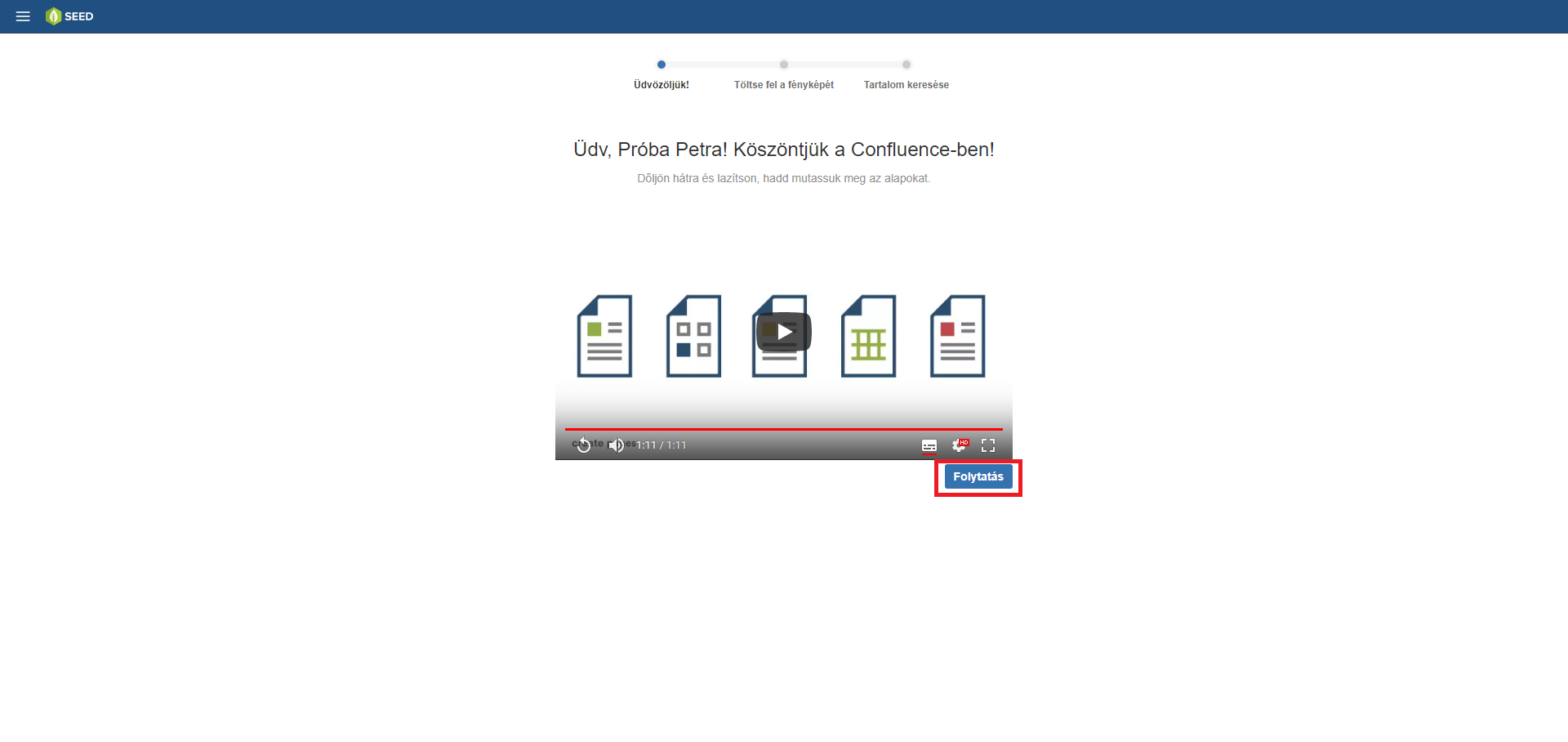Viewport: 1568px width, 742px height.
Task: Mute the video with the speaker icon
Action: [x=617, y=445]
